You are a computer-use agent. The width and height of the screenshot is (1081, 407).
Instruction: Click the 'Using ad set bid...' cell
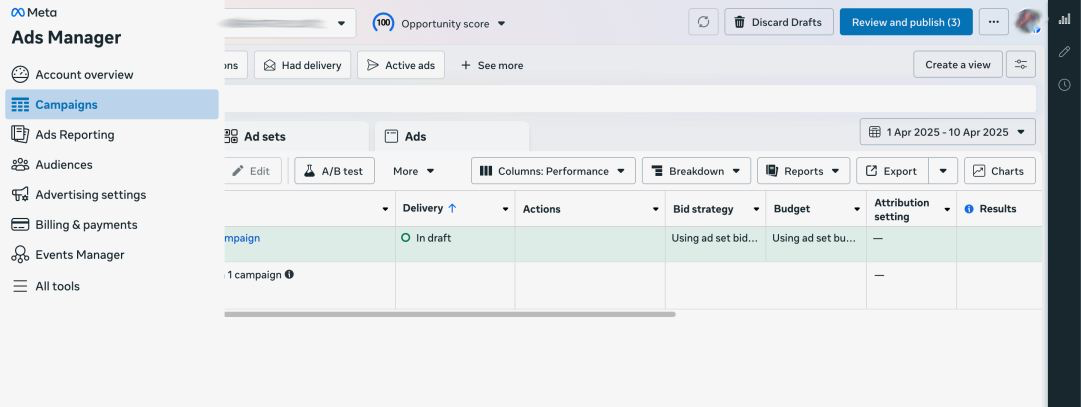click(716, 244)
